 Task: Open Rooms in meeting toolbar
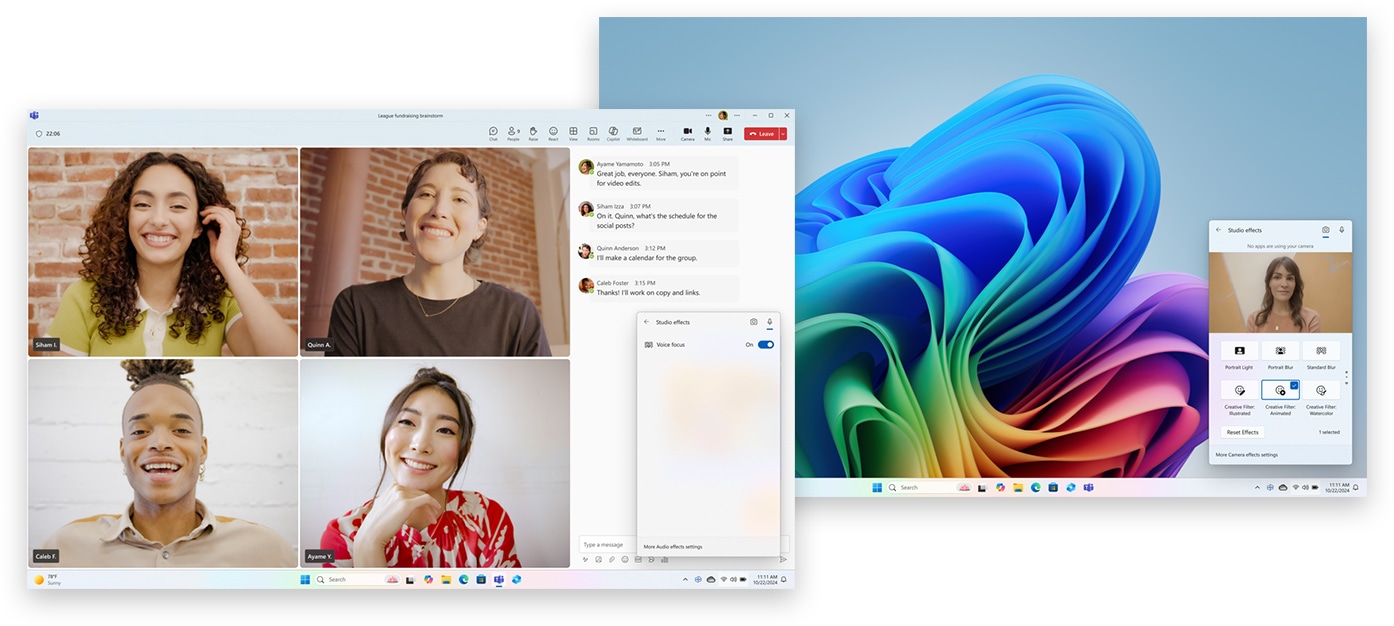coord(593,133)
